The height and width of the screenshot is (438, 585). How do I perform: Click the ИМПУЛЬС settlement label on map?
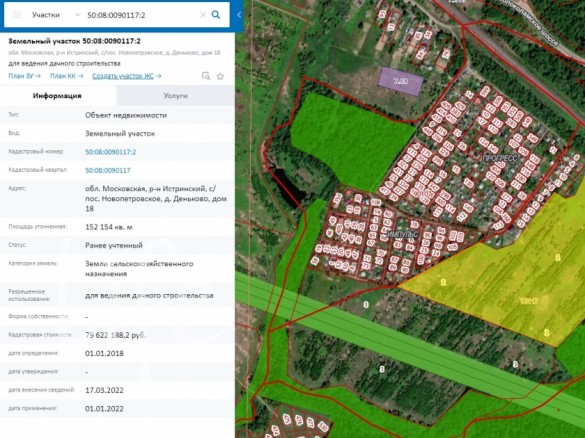pyautogui.click(x=403, y=234)
